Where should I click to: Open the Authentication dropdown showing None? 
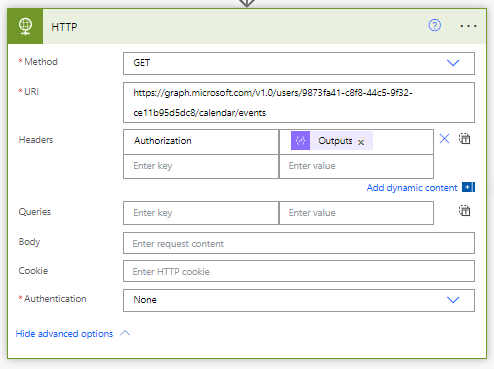point(299,300)
